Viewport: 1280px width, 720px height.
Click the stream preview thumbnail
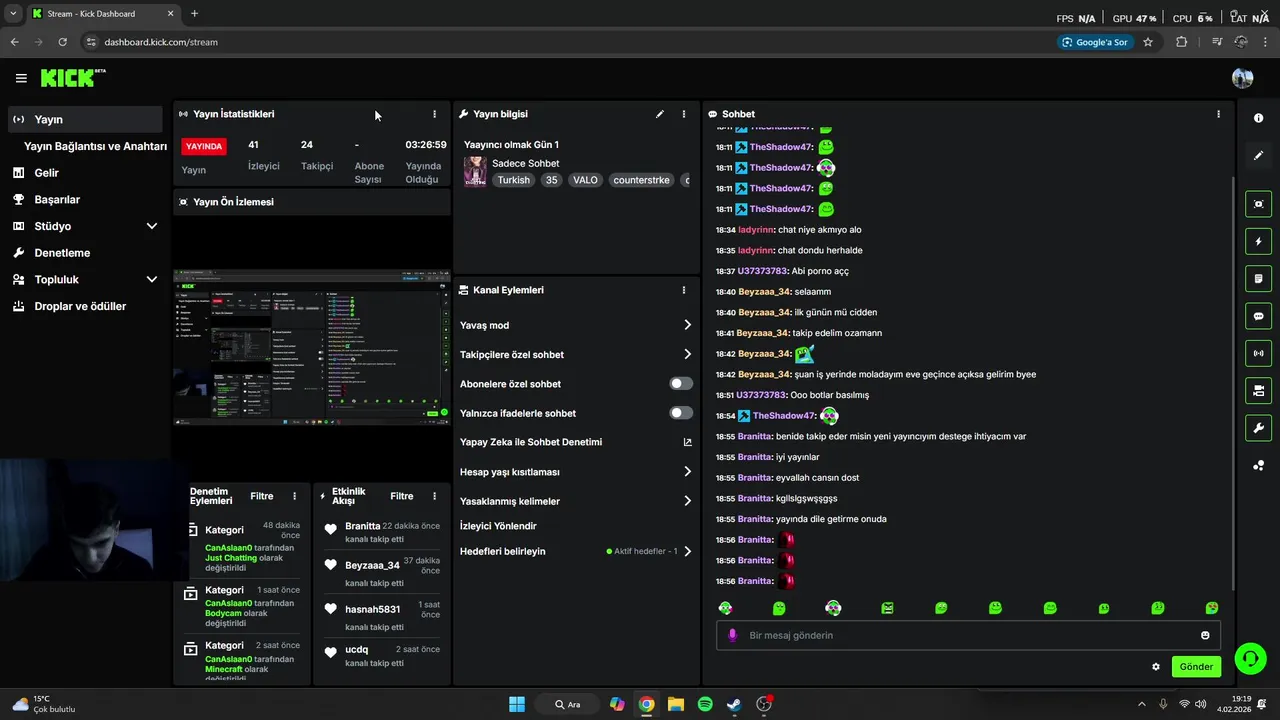pos(311,347)
